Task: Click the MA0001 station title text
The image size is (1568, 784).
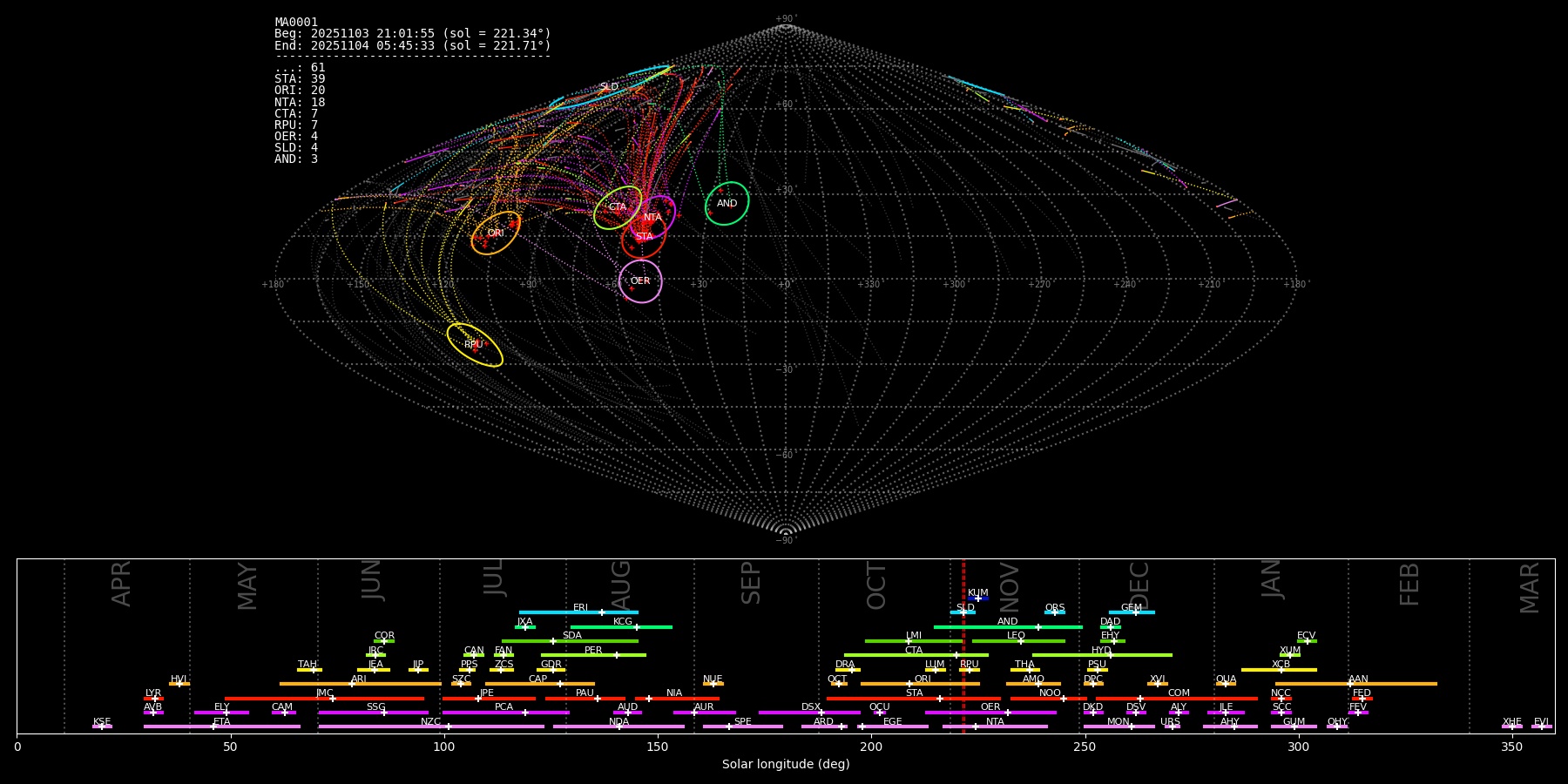Action: pos(296,23)
